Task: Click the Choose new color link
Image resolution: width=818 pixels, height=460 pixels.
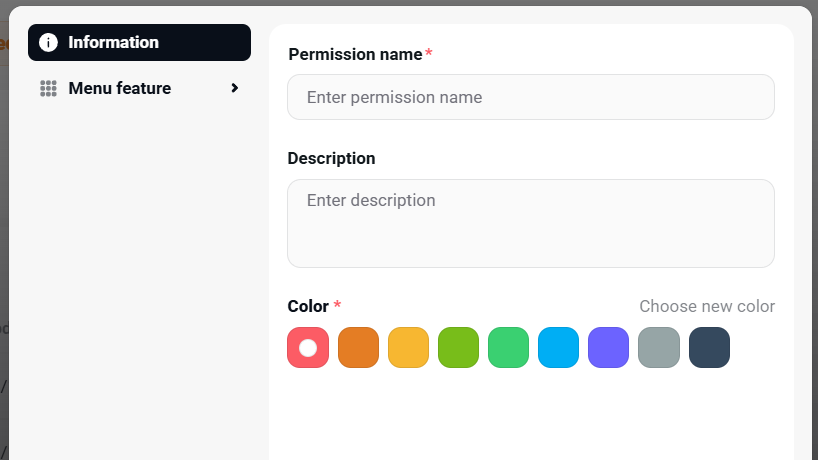Action: (x=706, y=306)
